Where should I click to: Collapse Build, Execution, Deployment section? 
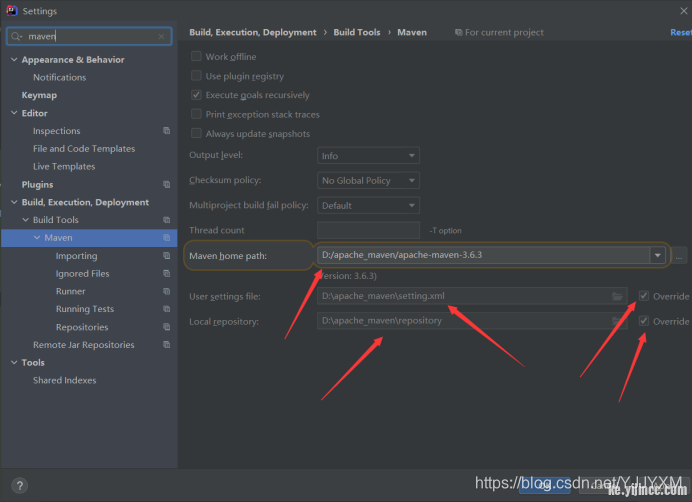coord(14,202)
